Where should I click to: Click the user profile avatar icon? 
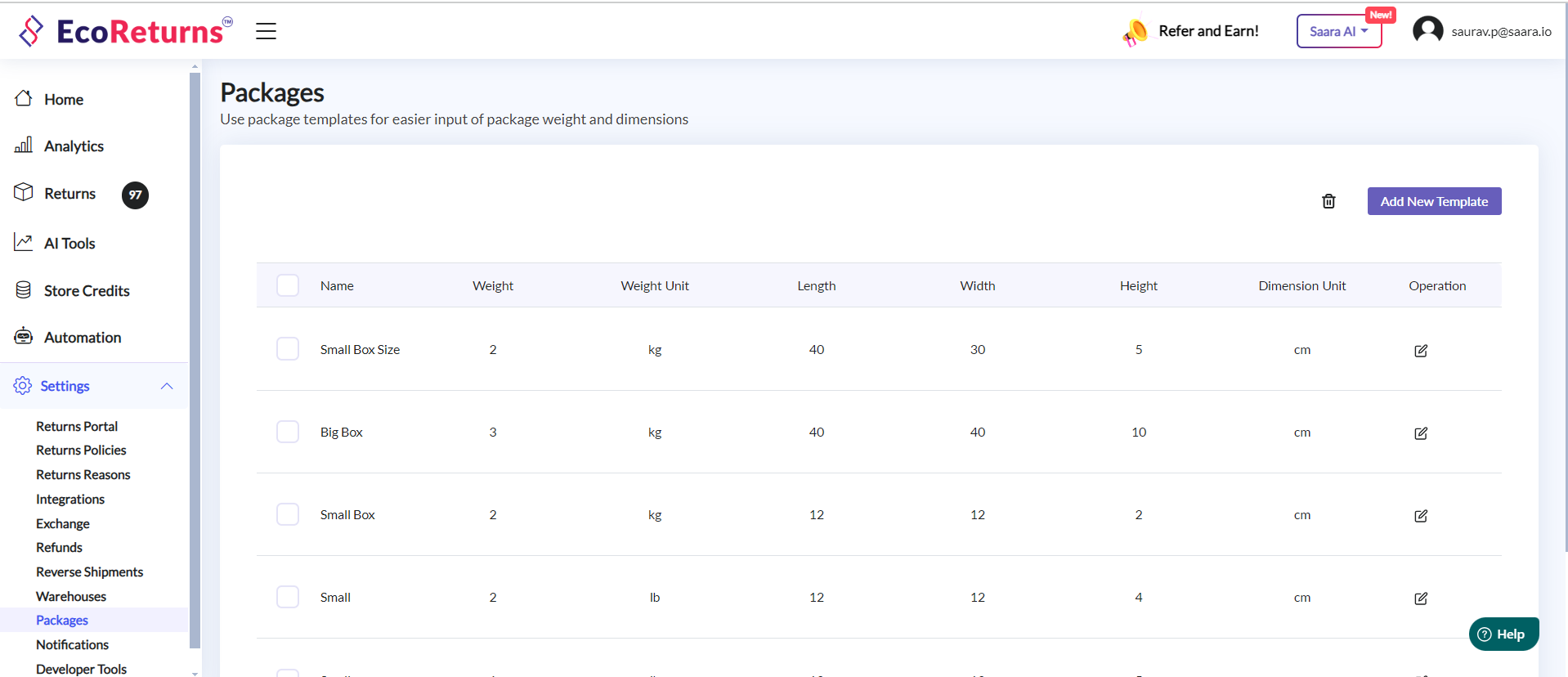click(1427, 31)
